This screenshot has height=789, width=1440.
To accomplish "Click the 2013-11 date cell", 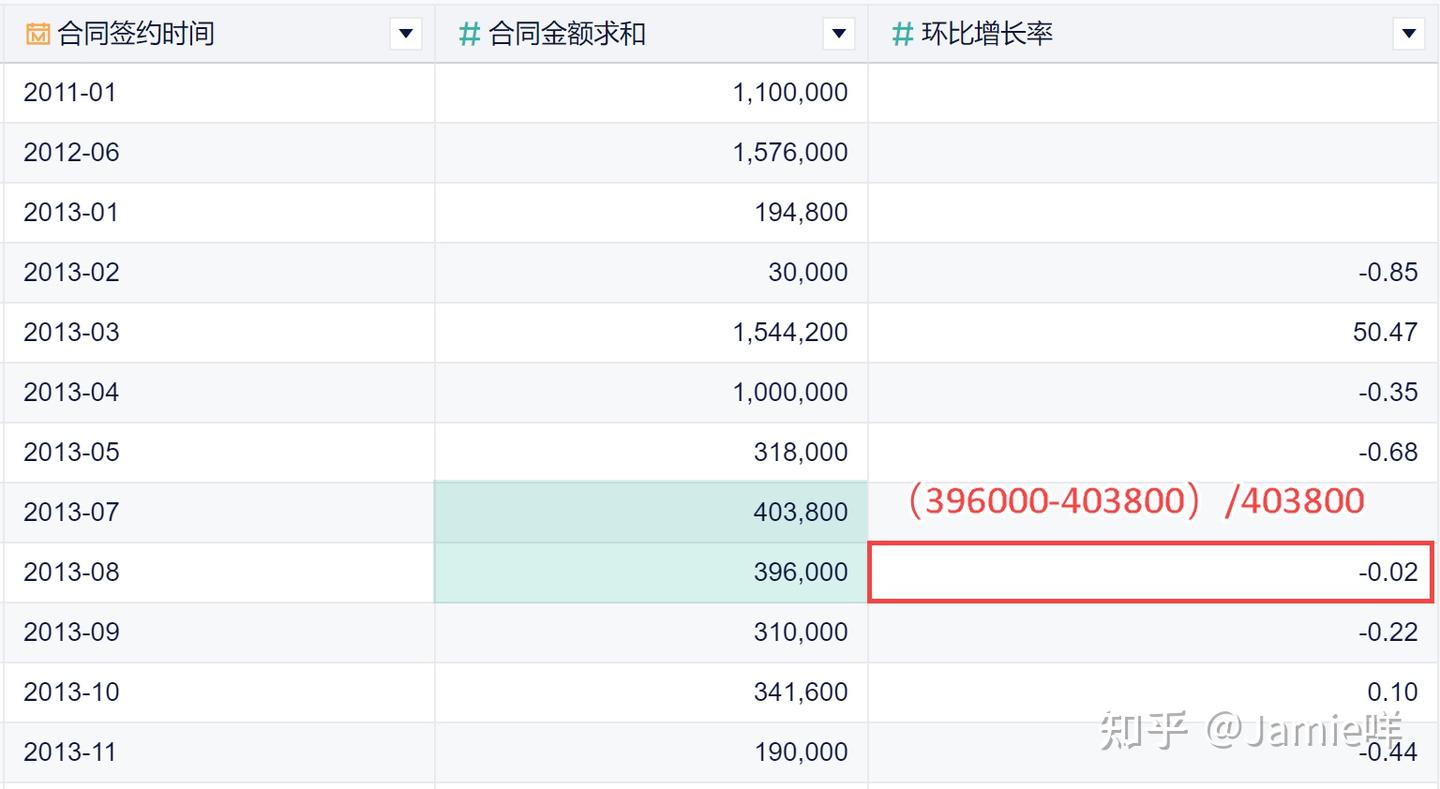I will coord(72,751).
